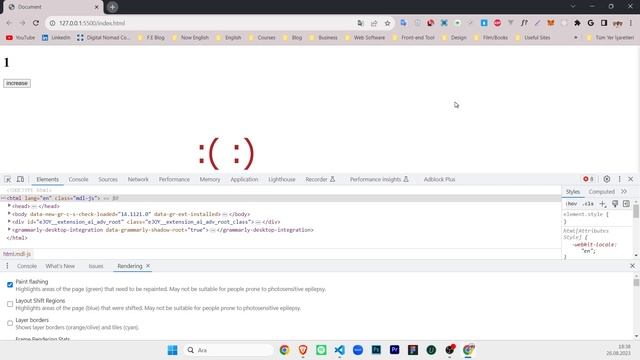The width and height of the screenshot is (640, 360).
Task: Go back with the browser back arrow
Action: pos(9,23)
